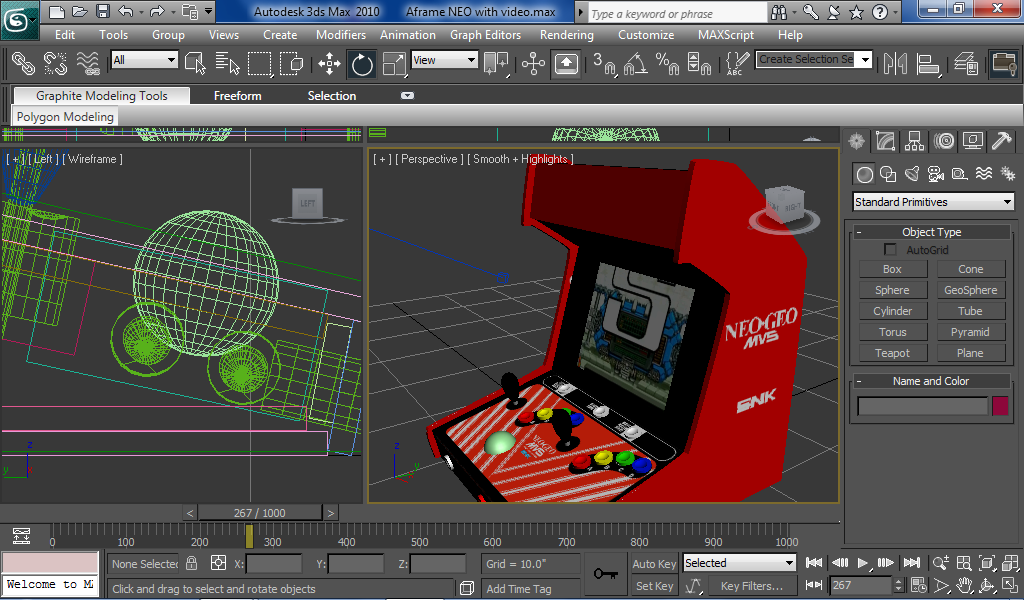
Task: Select the Lights create category
Action: [x=912, y=174]
